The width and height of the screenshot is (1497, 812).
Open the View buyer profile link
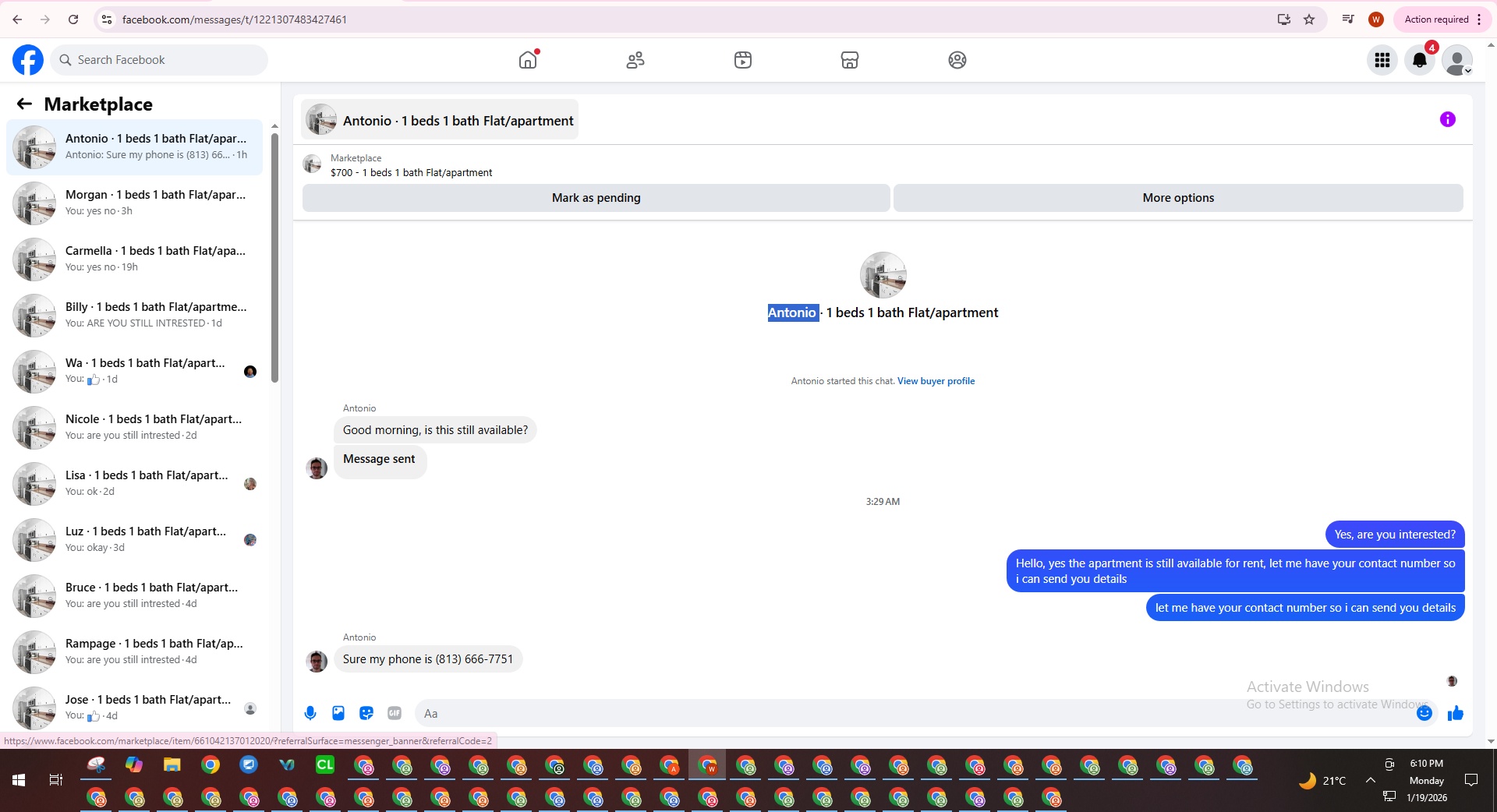coord(936,381)
